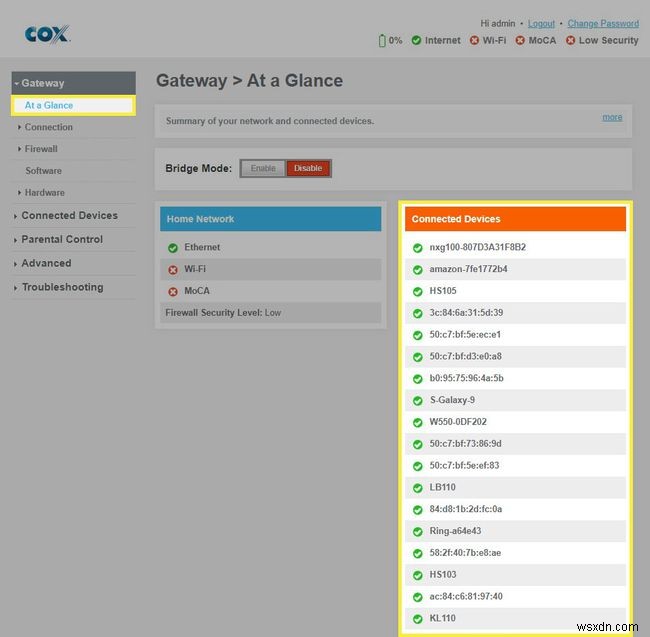
Task: Click the green check beside 50:c7:bf:5e:ef:83
Action: (417, 466)
